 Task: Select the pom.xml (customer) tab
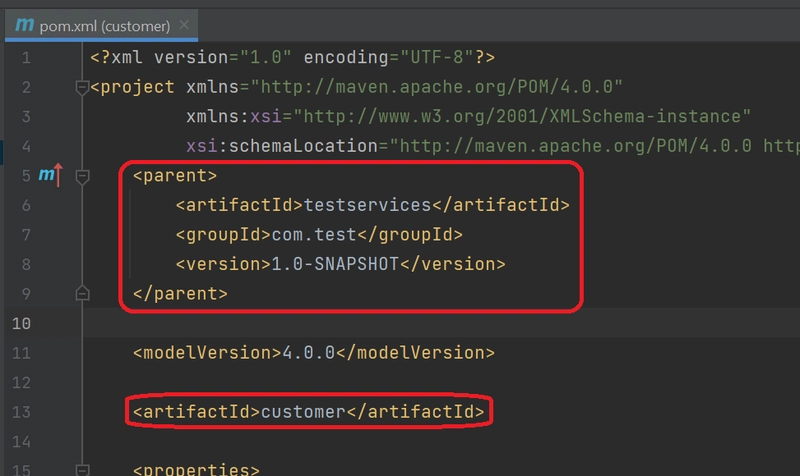[101, 26]
